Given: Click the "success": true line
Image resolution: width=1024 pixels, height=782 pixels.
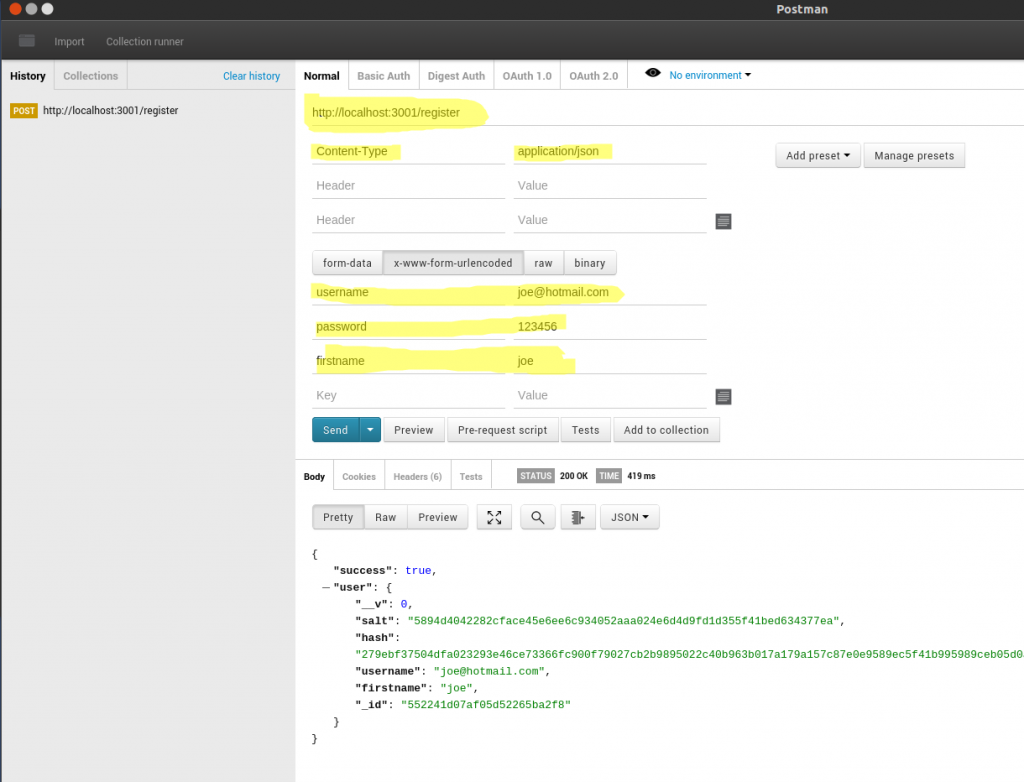Looking at the screenshot, I should coord(385,571).
